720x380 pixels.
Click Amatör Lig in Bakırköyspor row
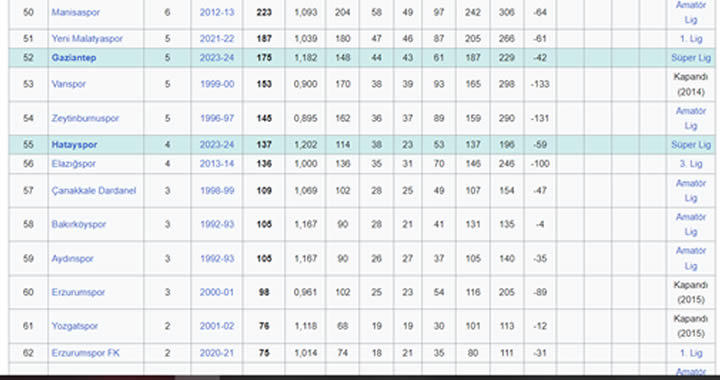click(691, 224)
